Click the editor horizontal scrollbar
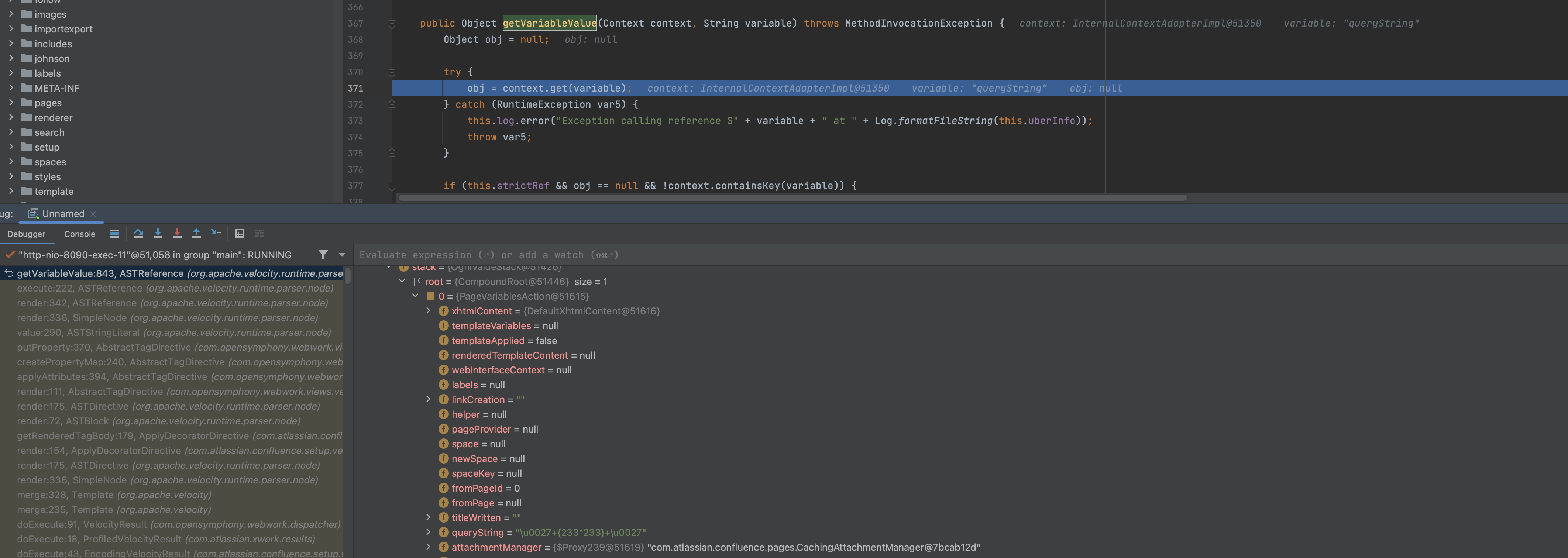 [x=792, y=198]
